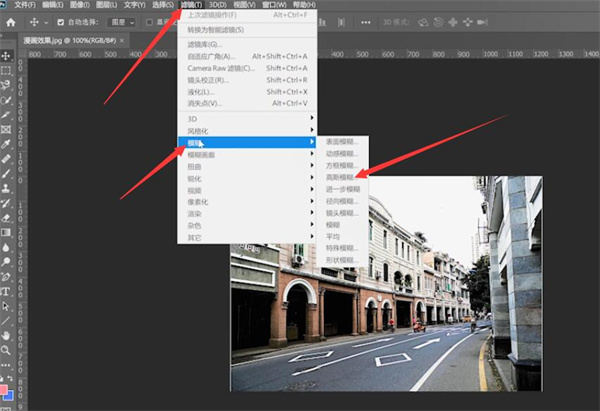This screenshot has height=411, width=600.
Task: Open the 滤镜(T) menu
Action: pyautogui.click(x=191, y=5)
